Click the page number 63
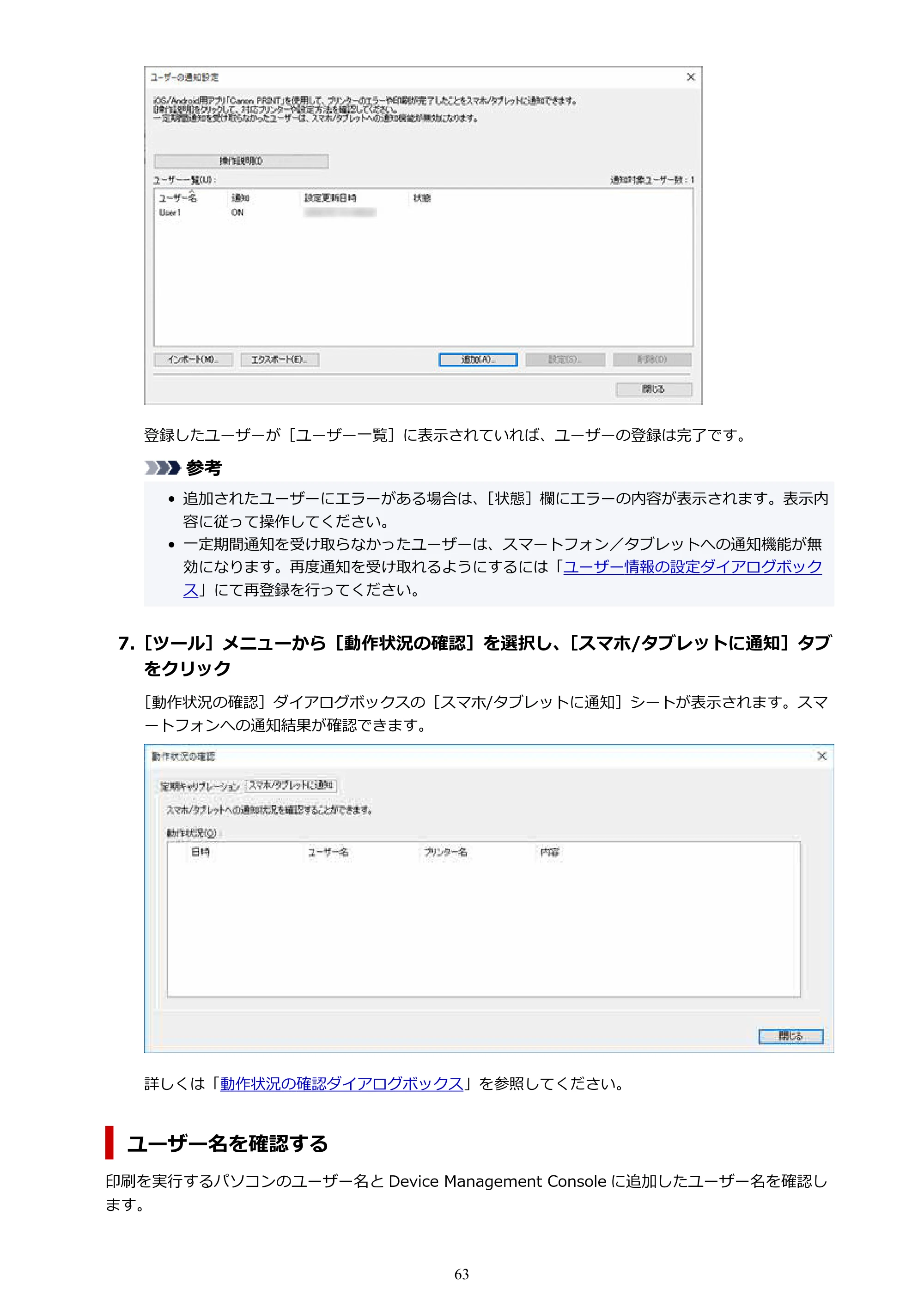 [x=462, y=1275]
